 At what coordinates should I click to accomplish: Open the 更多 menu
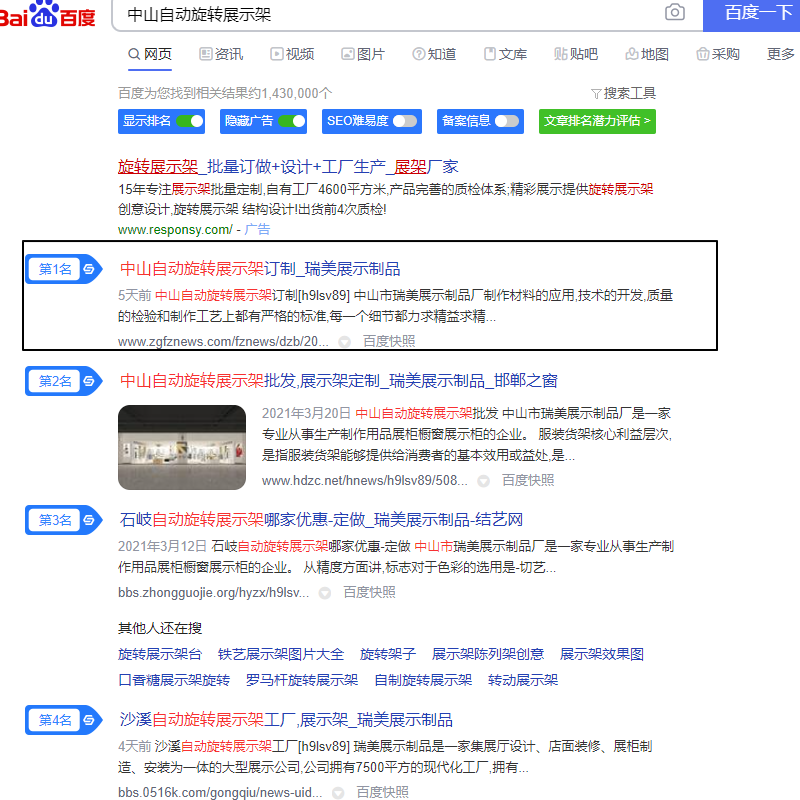tap(781, 54)
